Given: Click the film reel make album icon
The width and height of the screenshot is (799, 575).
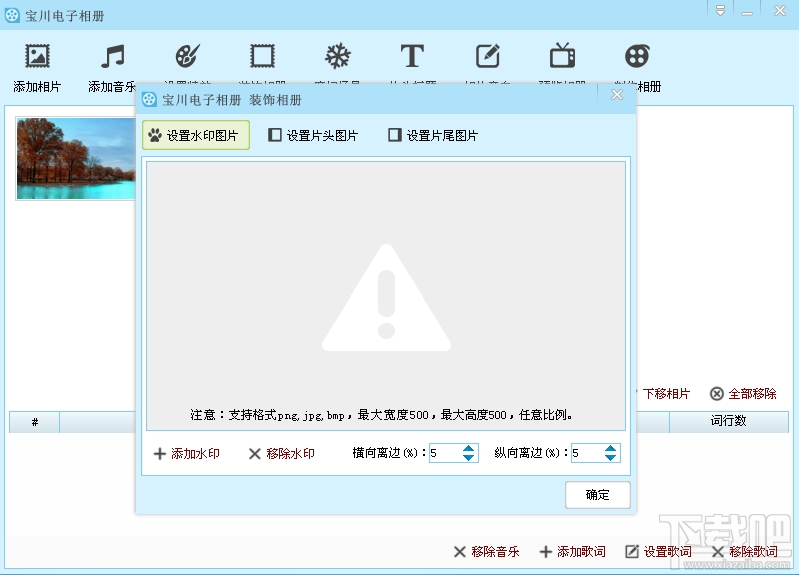Looking at the screenshot, I should pyautogui.click(x=637, y=56).
